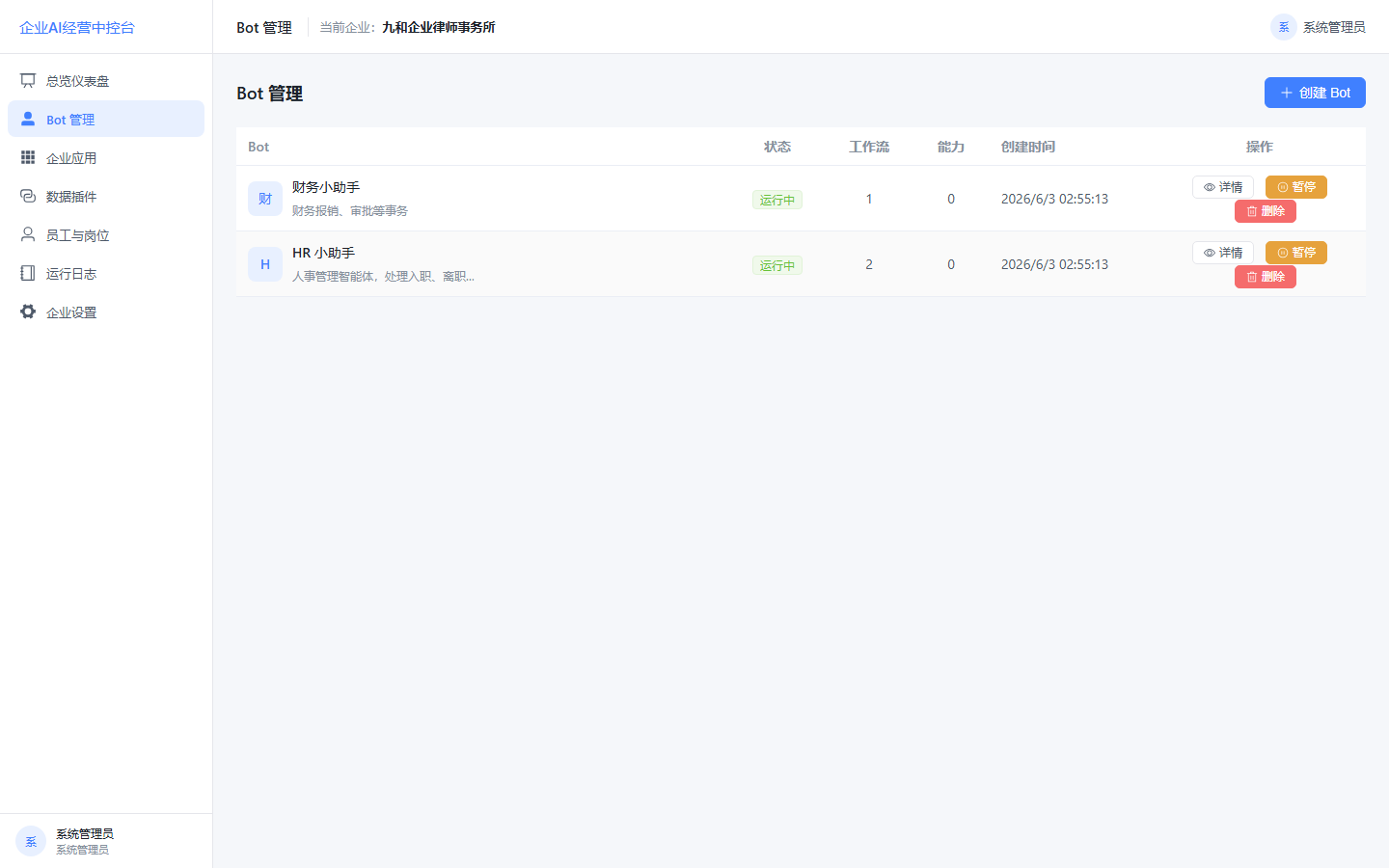The height and width of the screenshot is (868, 1389).
Task: Click 九和企业律师事务所 company name
Action: click(x=439, y=27)
